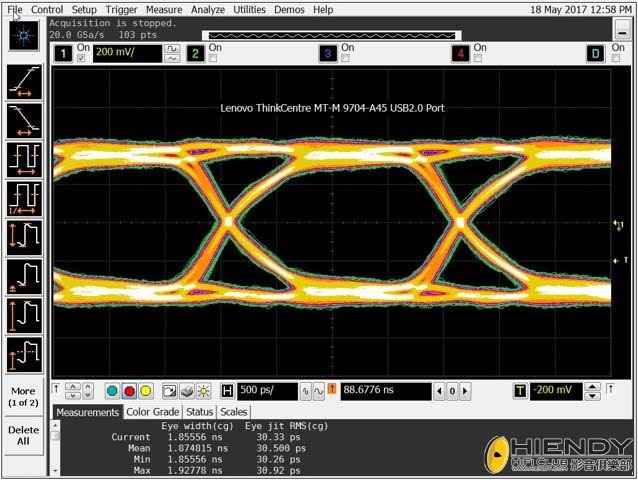
Task: Enable channel 3 On checkbox
Action: point(345,59)
